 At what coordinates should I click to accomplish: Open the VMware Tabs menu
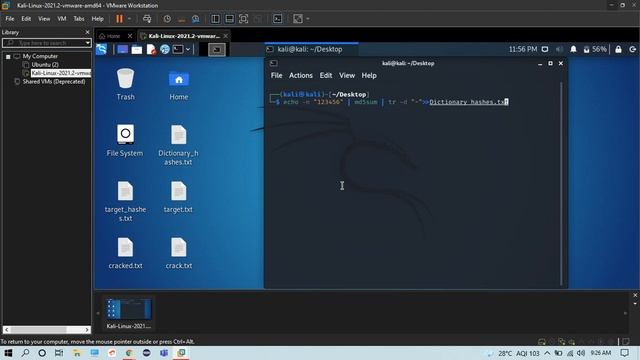click(x=79, y=19)
